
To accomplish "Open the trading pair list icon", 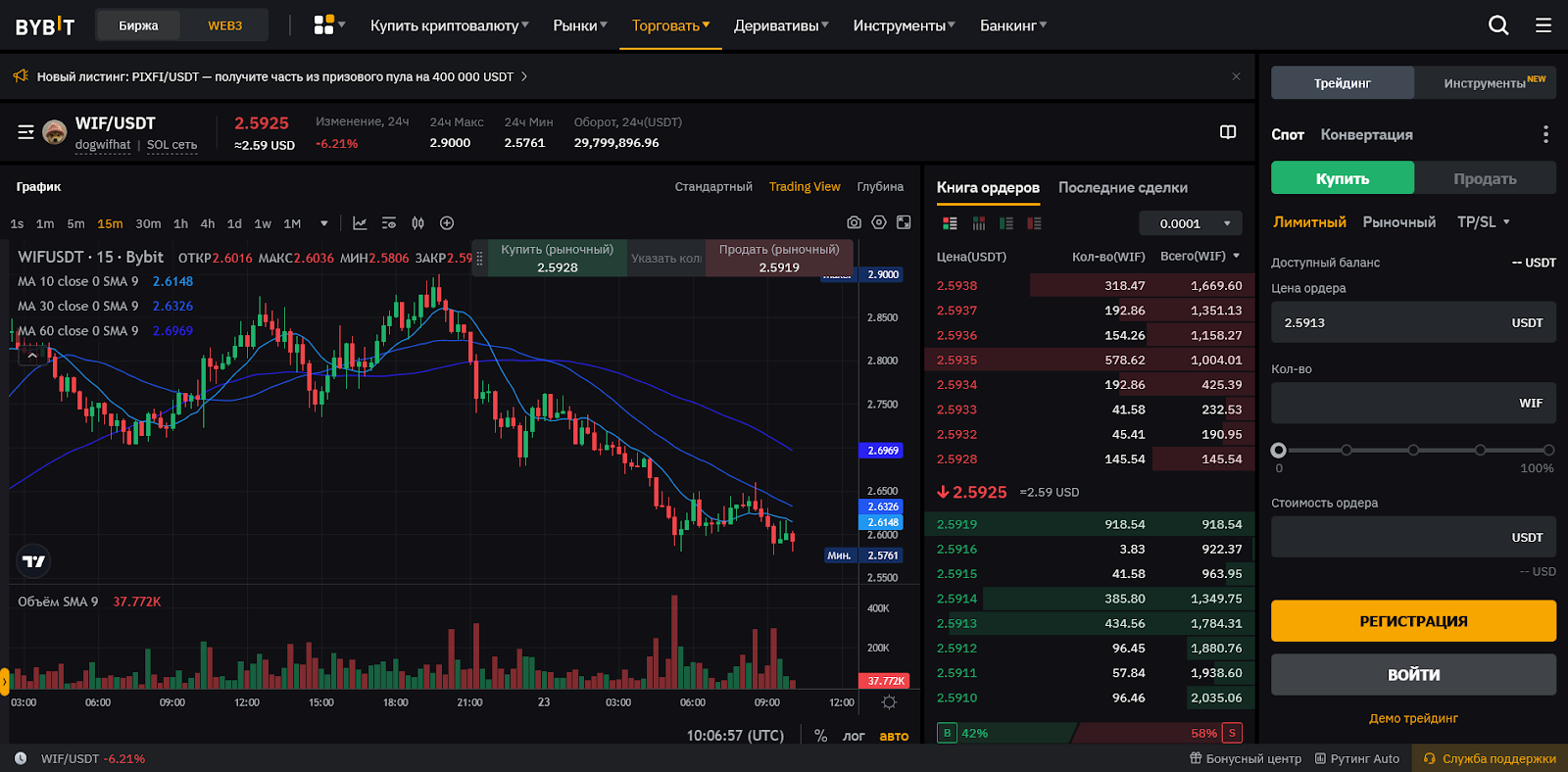I will coord(25,132).
